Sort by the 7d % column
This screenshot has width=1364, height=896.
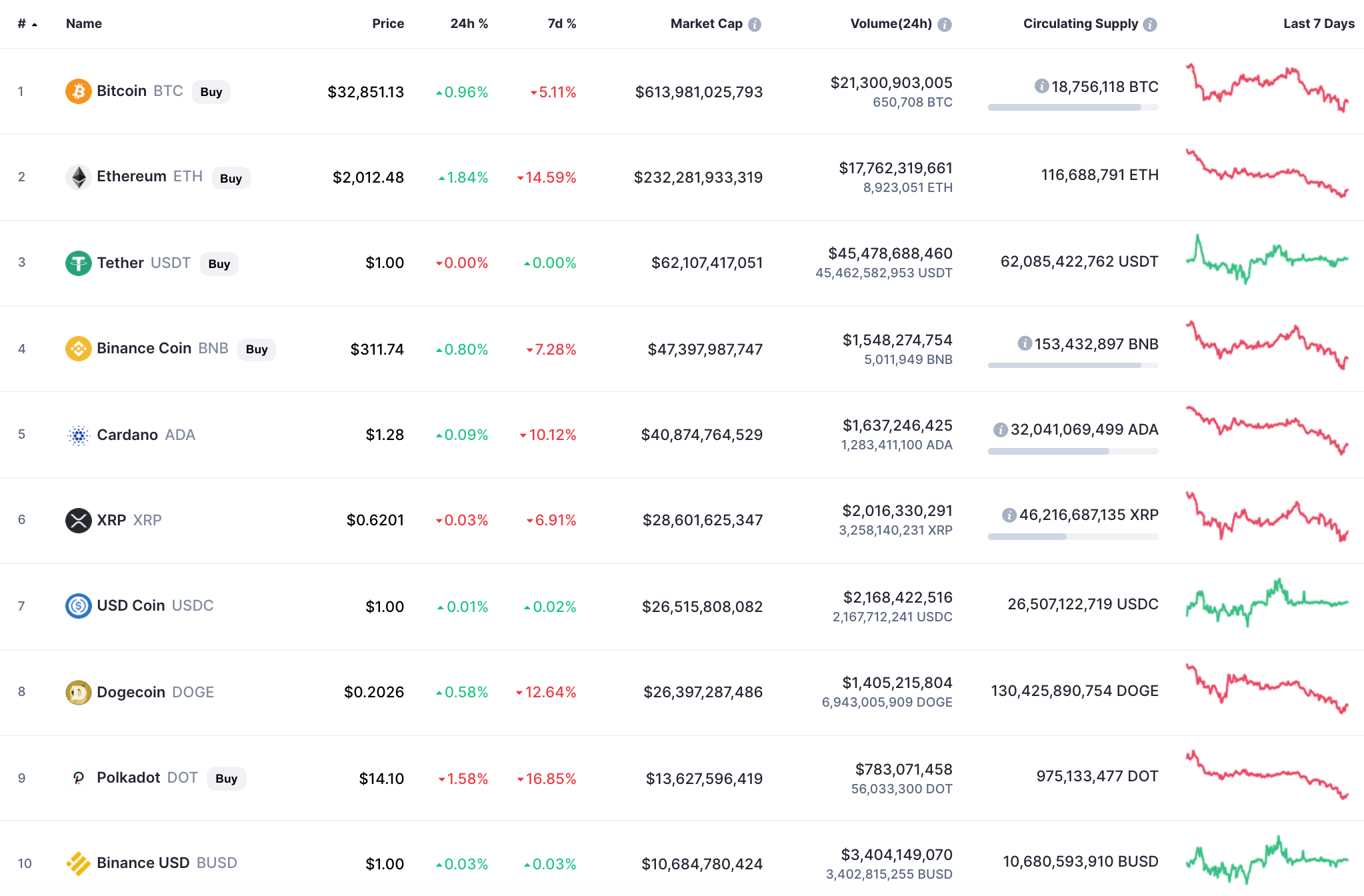[x=562, y=23]
